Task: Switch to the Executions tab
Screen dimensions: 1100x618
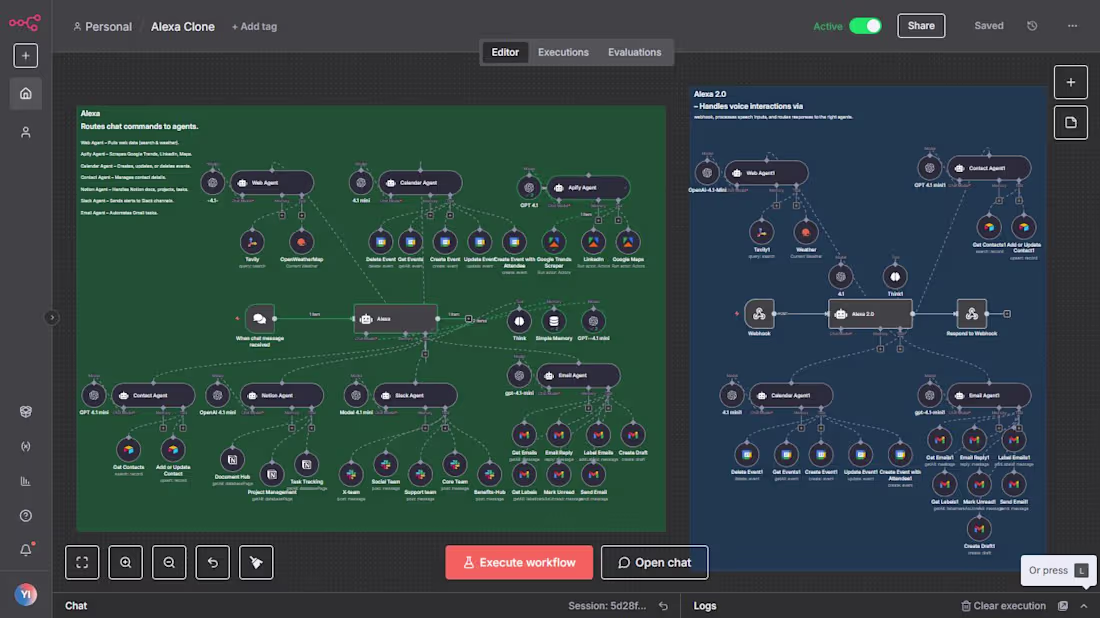Action: [x=563, y=53]
